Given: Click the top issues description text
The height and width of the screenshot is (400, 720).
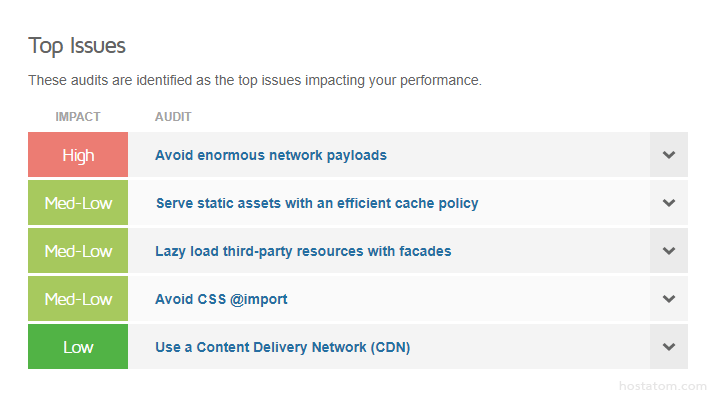Looking at the screenshot, I should click(254, 80).
